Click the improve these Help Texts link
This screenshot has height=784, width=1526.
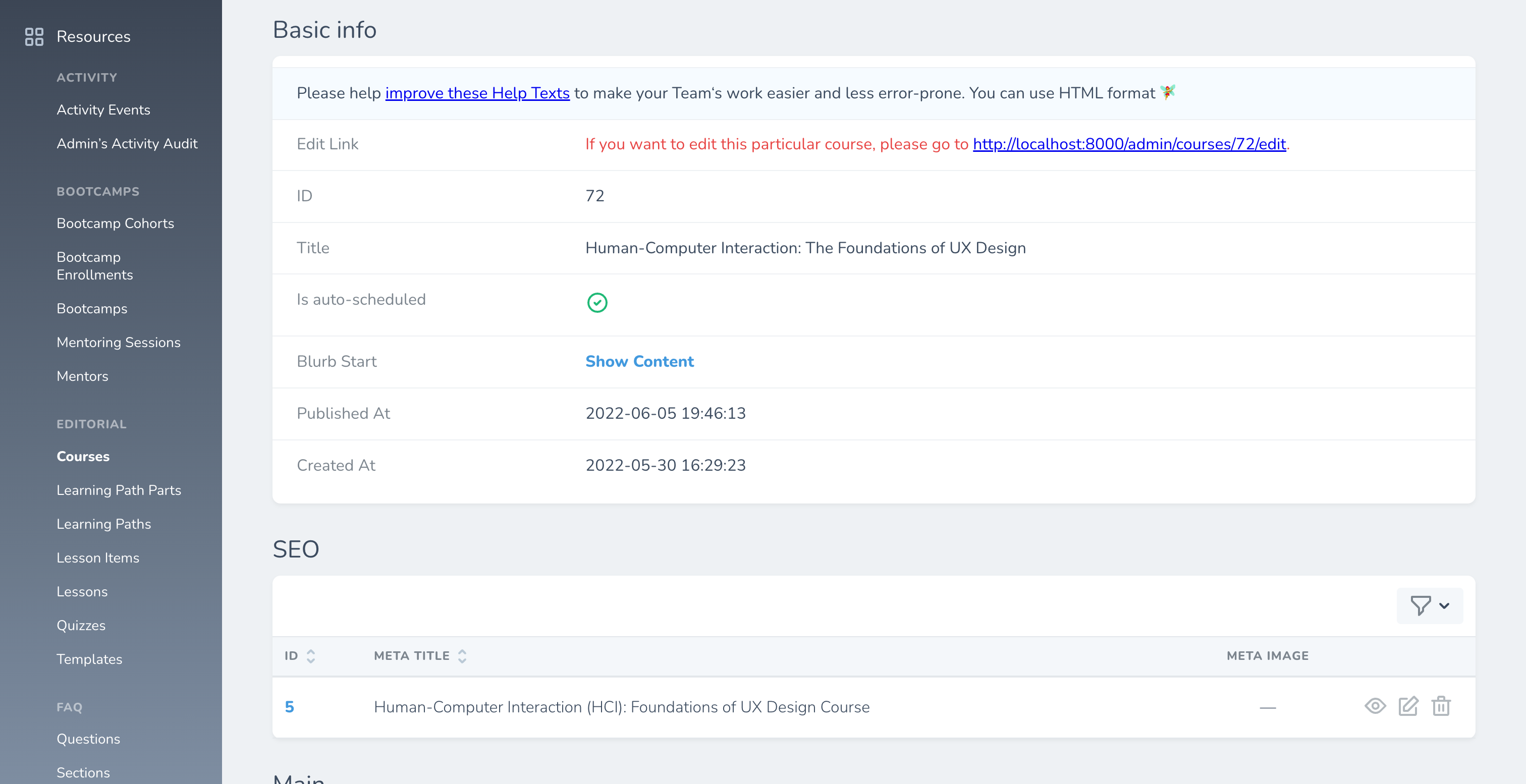(476, 93)
